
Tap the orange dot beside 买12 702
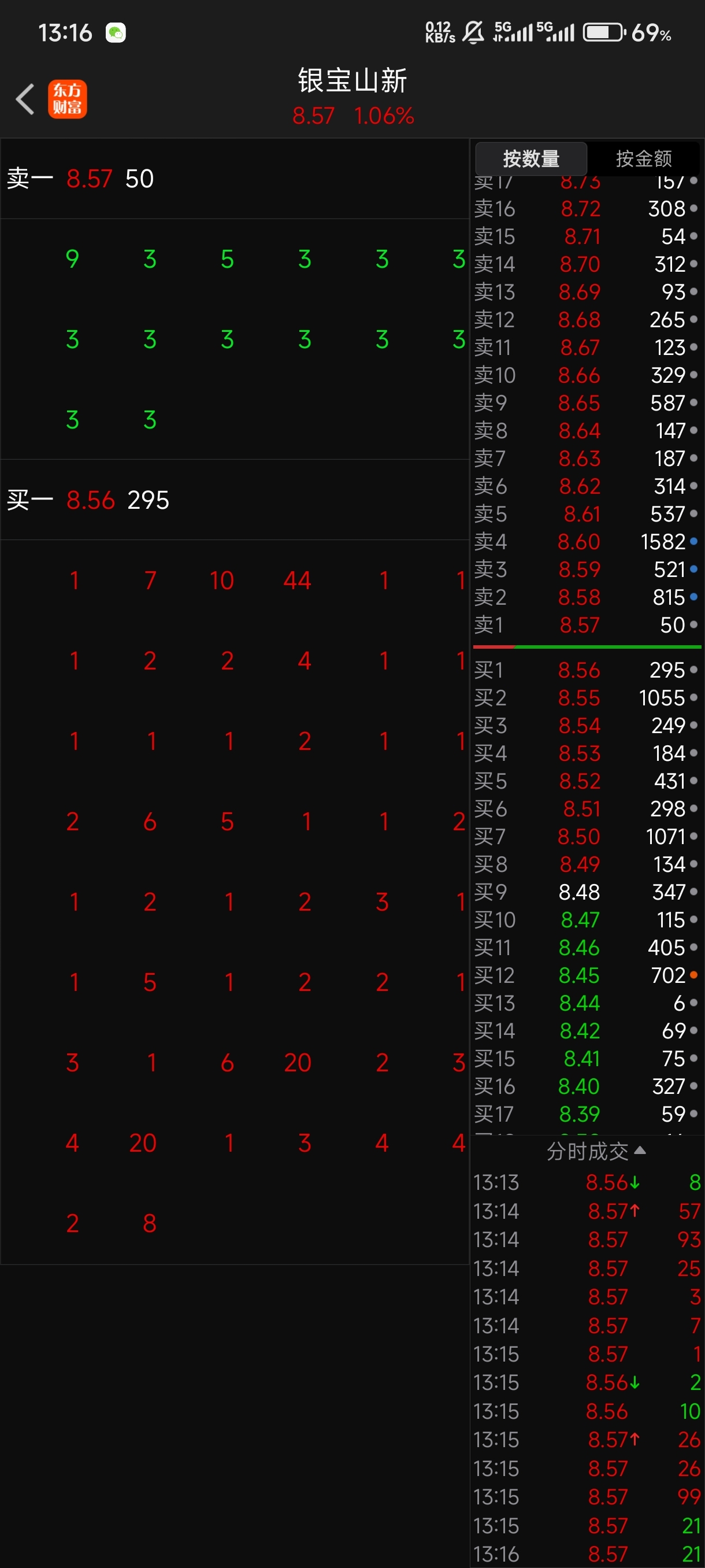point(693,975)
